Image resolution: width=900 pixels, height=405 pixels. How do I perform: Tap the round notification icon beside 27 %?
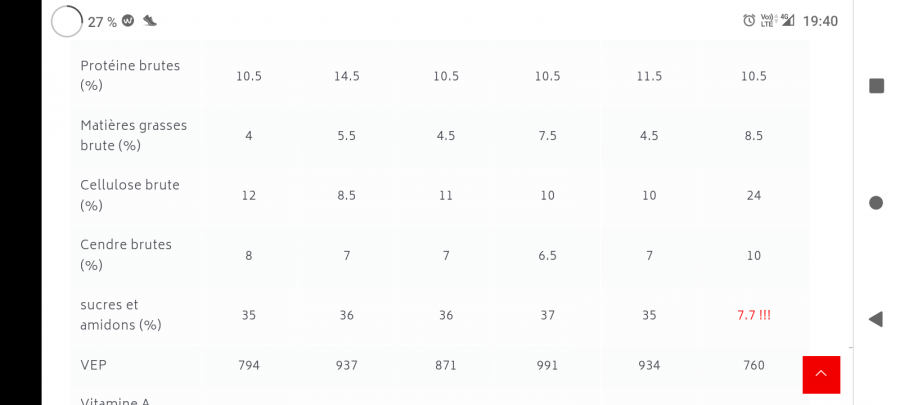click(128, 21)
